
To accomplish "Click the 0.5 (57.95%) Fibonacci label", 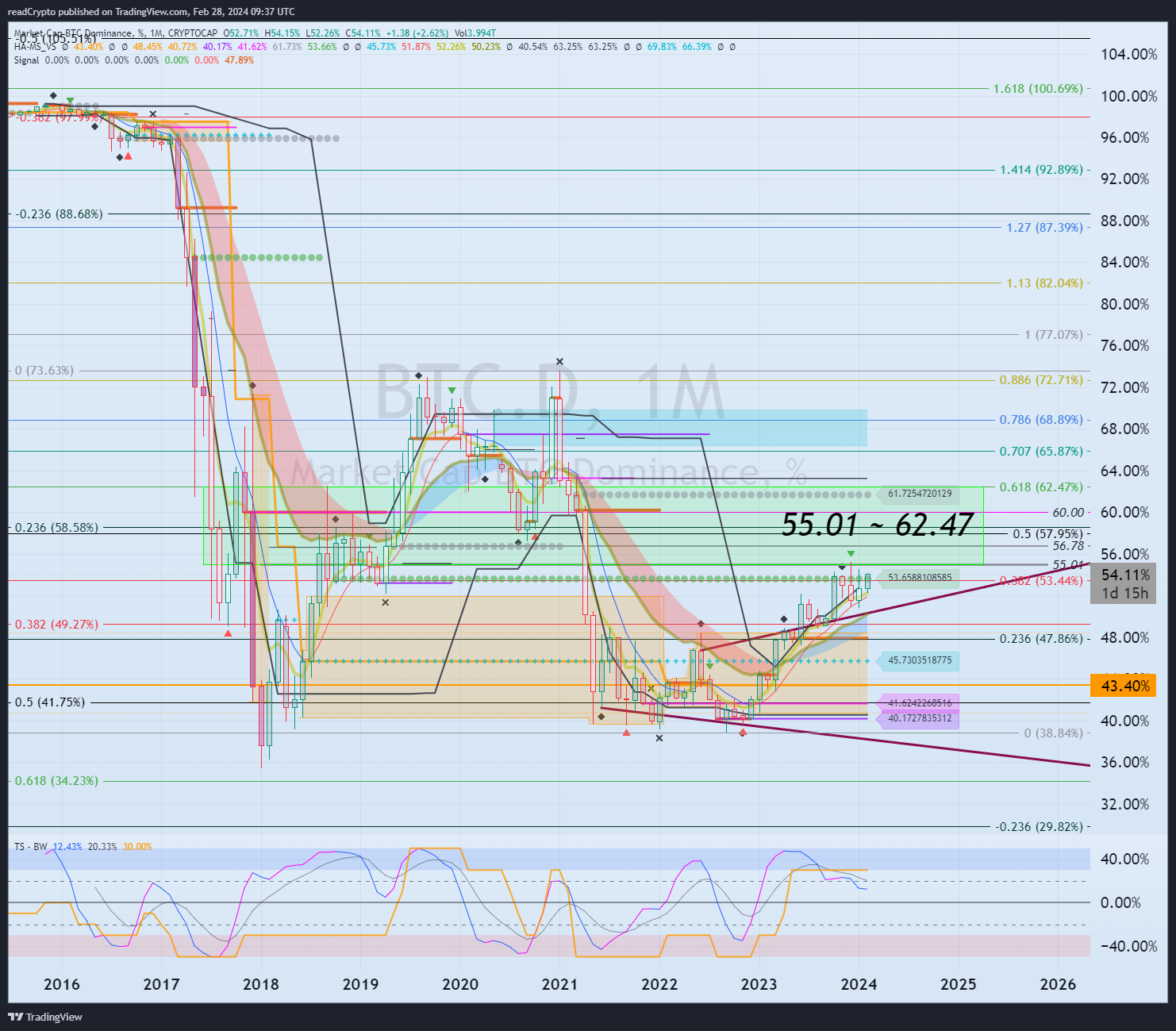I will pos(1048,533).
